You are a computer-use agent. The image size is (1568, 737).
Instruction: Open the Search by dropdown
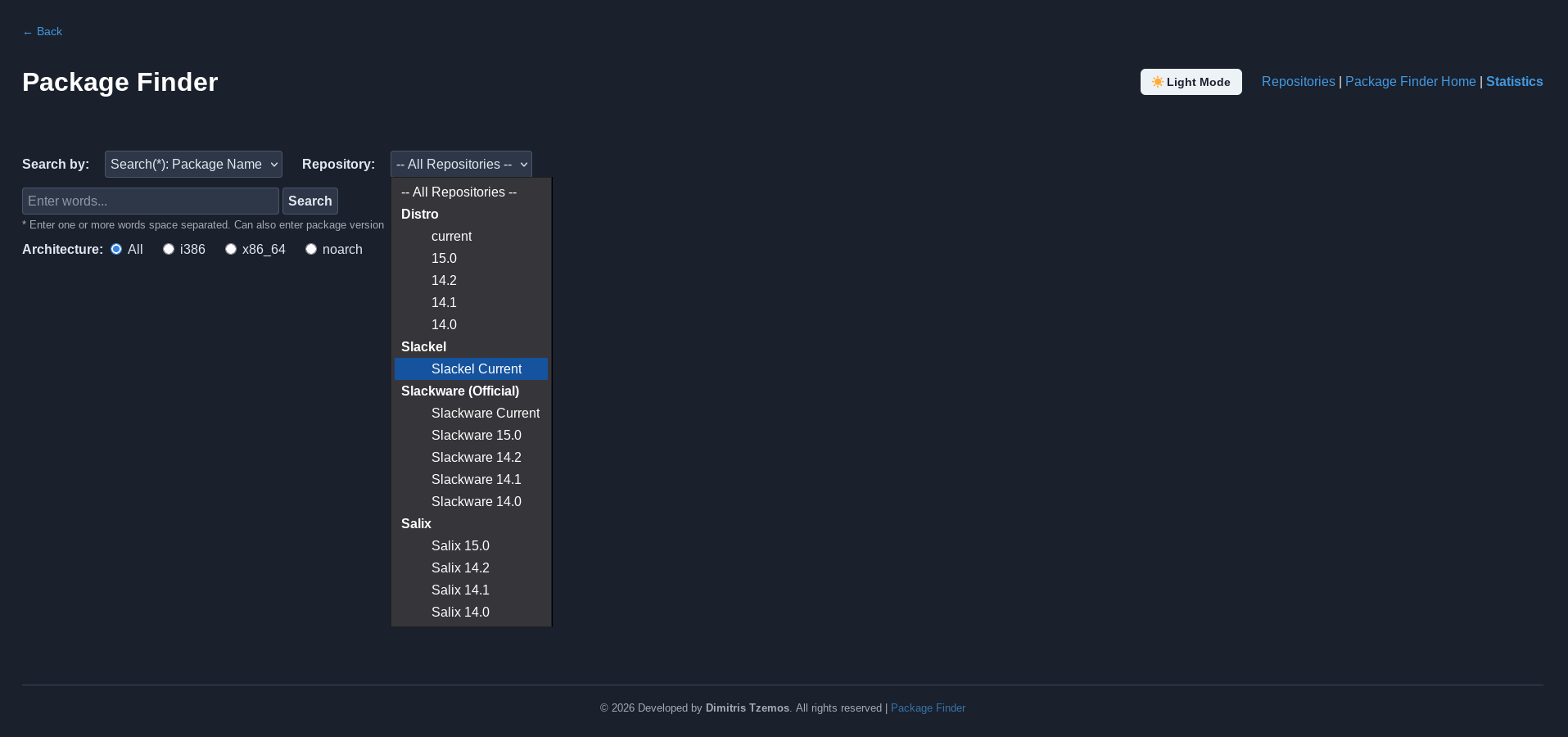point(193,165)
